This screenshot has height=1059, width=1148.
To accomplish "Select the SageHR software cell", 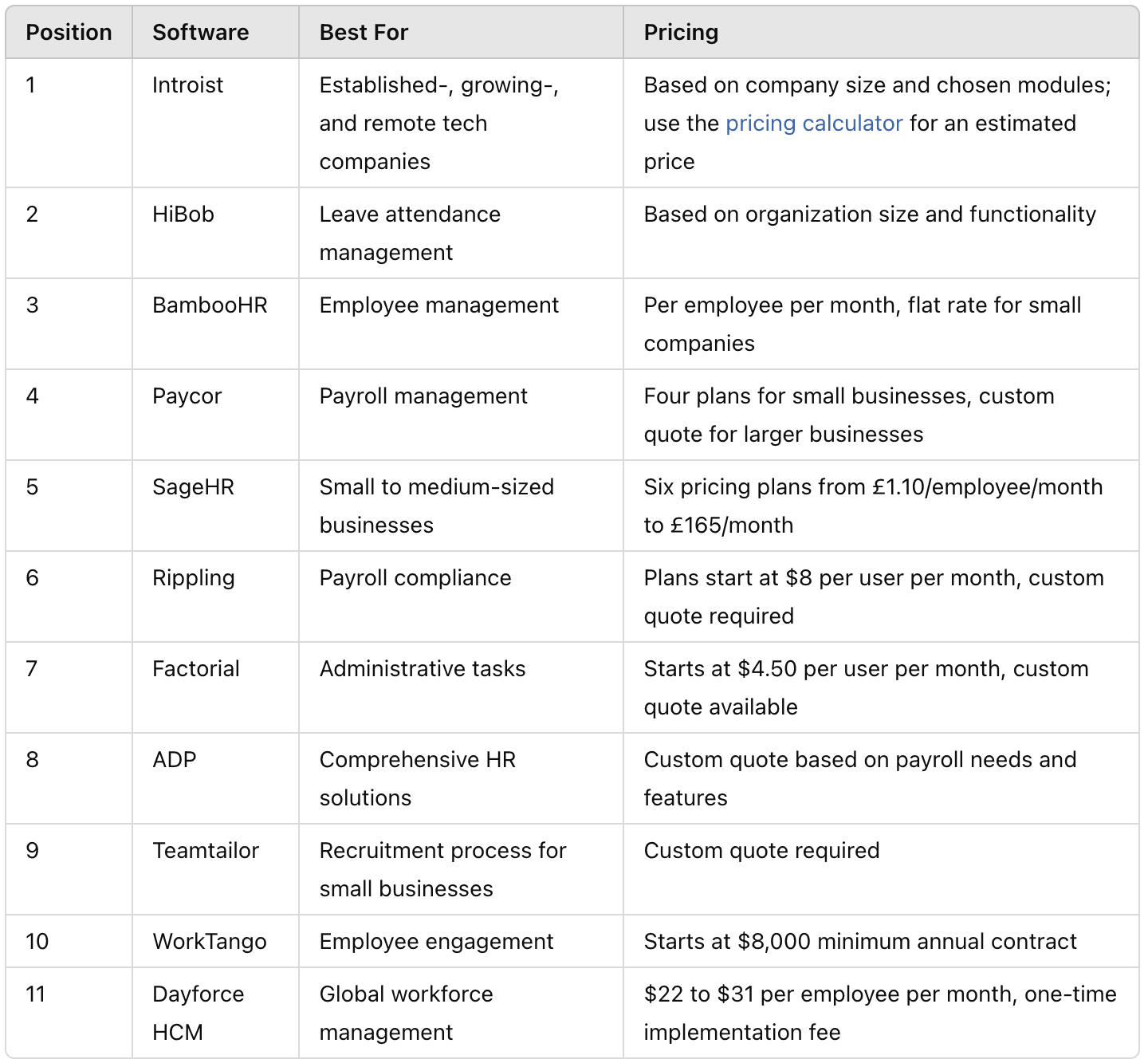I will [x=215, y=506].
